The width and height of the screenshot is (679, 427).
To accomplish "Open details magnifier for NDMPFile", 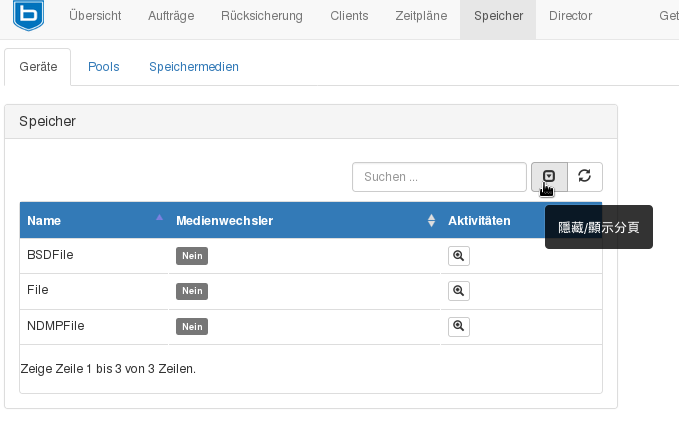I will tap(458, 326).
